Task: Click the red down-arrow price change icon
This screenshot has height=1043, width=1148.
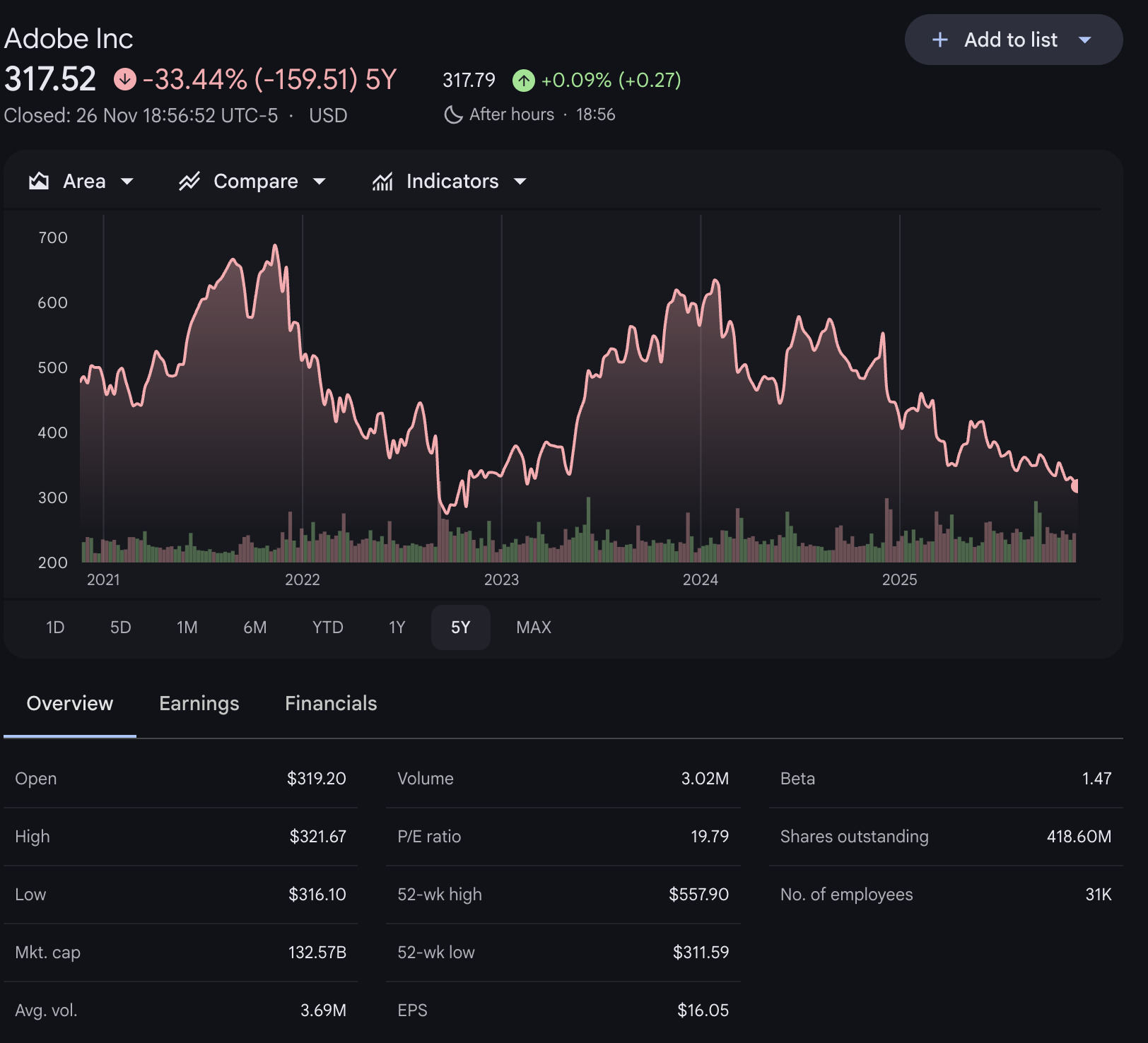Action: [x=125, y=79]
